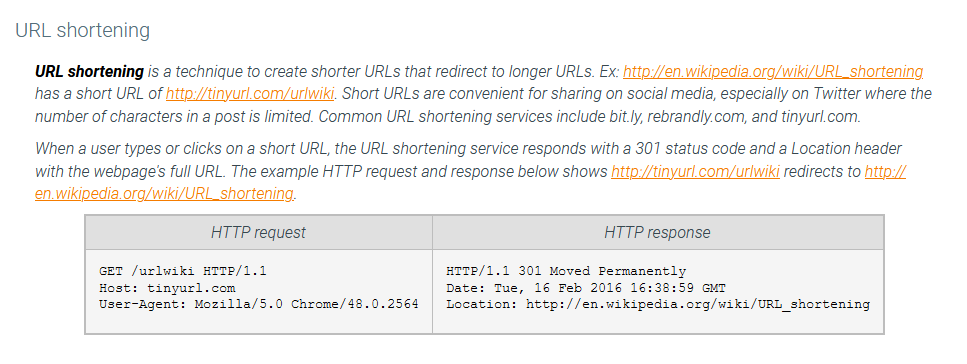Screen dimensions: 967x364
Task: Follow the tinyurl.com/urlwiki link after "short URL of"
Action: [250, 94]
